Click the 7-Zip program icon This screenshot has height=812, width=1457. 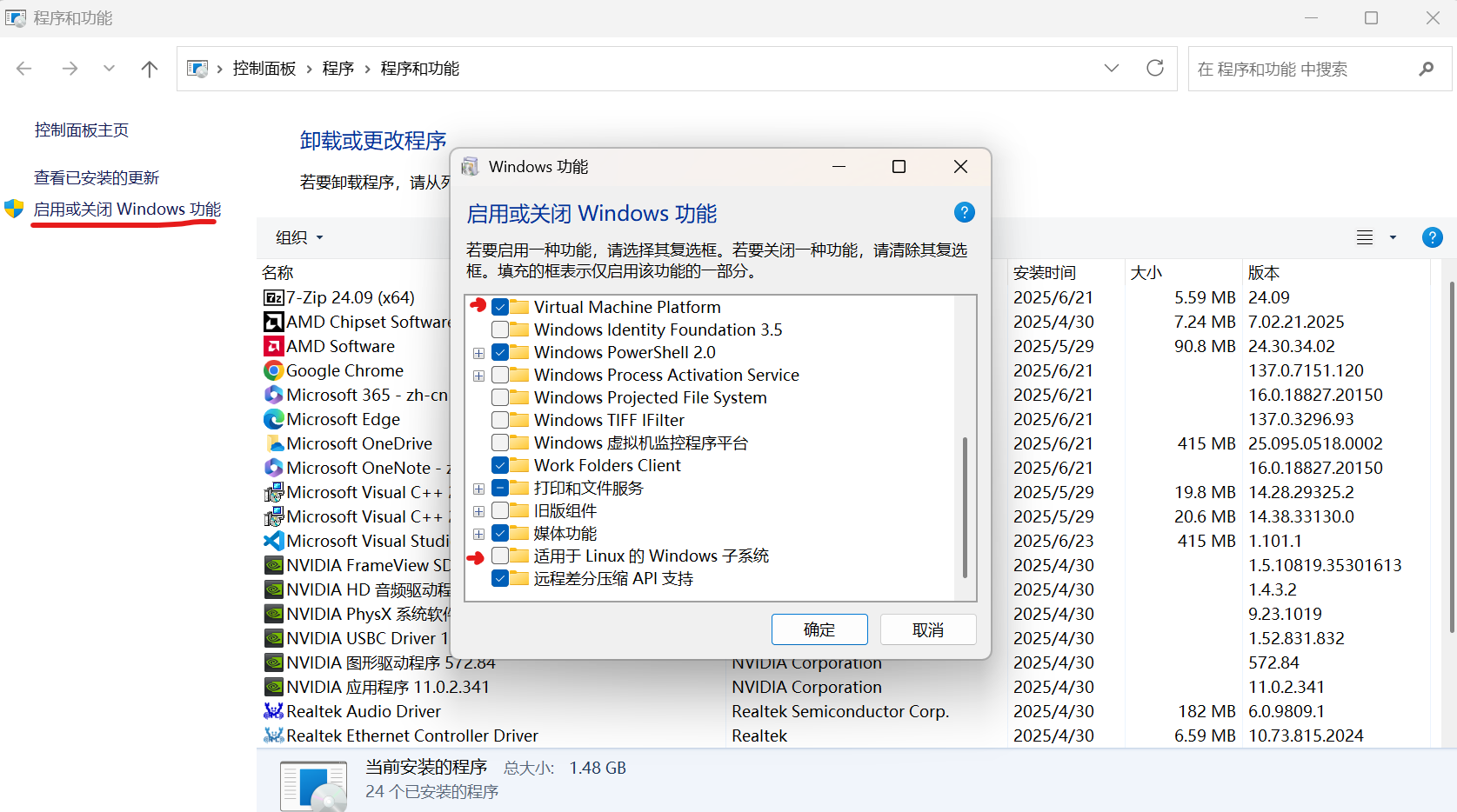[274, 297]
